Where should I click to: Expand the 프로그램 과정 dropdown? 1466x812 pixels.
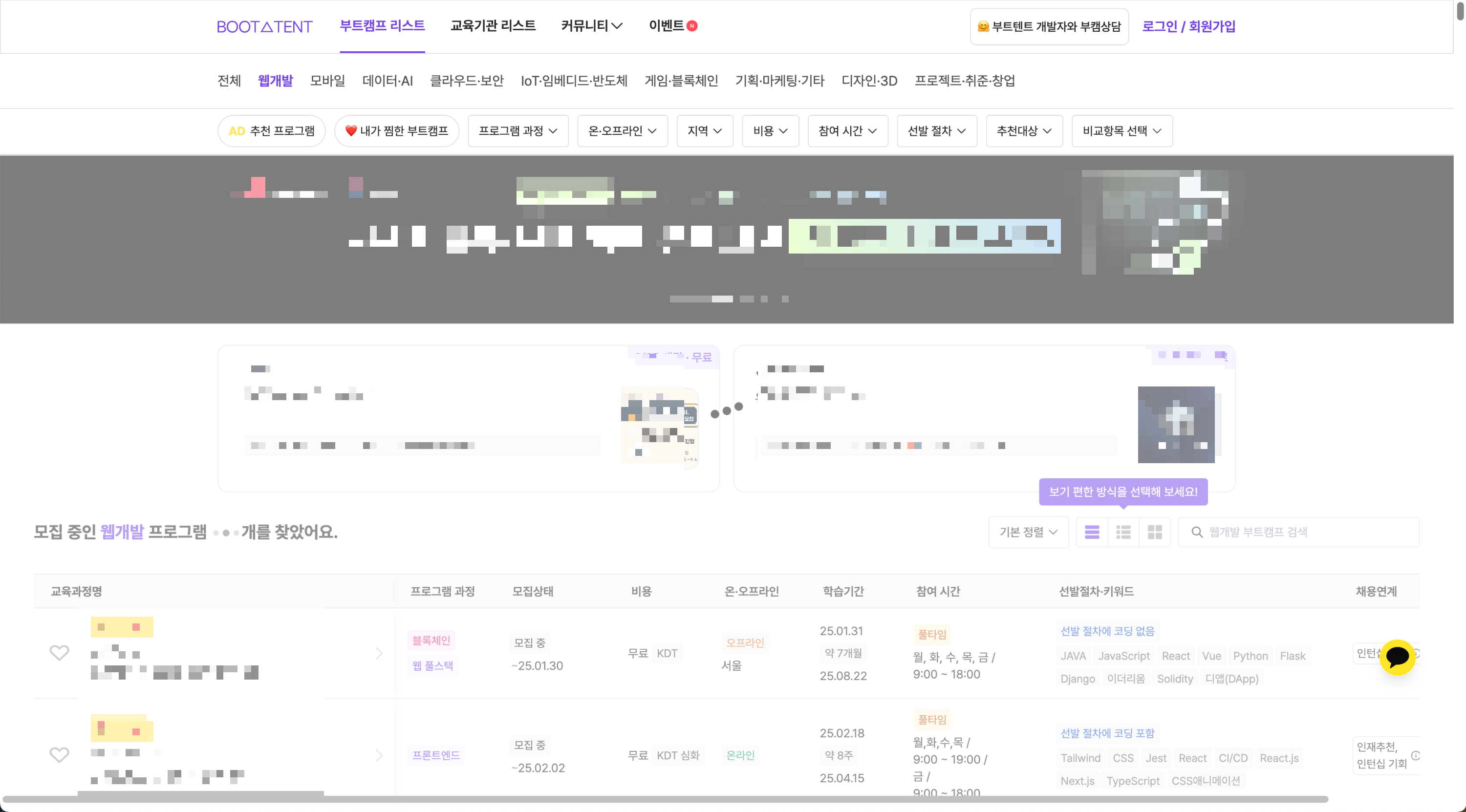(518, 131)
